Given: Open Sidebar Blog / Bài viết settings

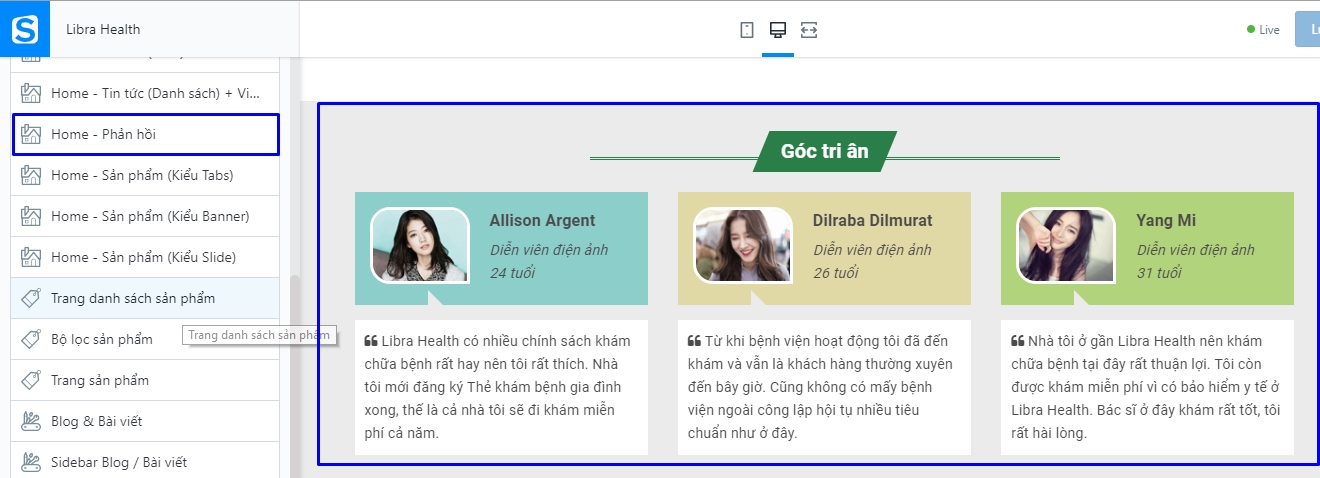Looking at the screenshot, I should pos(145,462).
